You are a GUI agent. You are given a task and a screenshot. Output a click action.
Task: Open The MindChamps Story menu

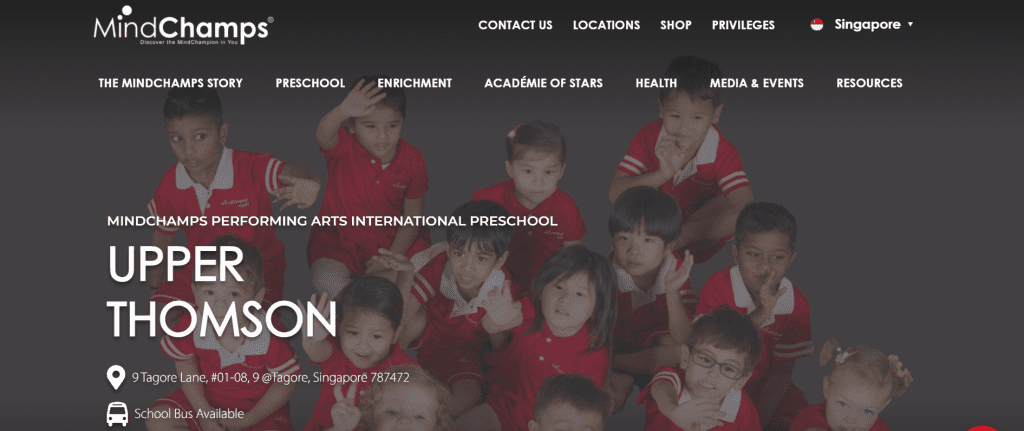click(x=170, y=83)
